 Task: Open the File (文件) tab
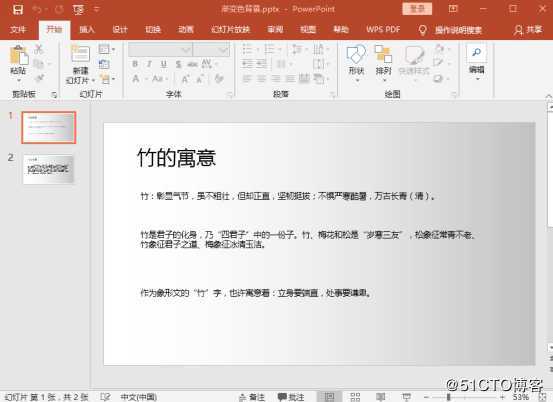click(18, 29)
